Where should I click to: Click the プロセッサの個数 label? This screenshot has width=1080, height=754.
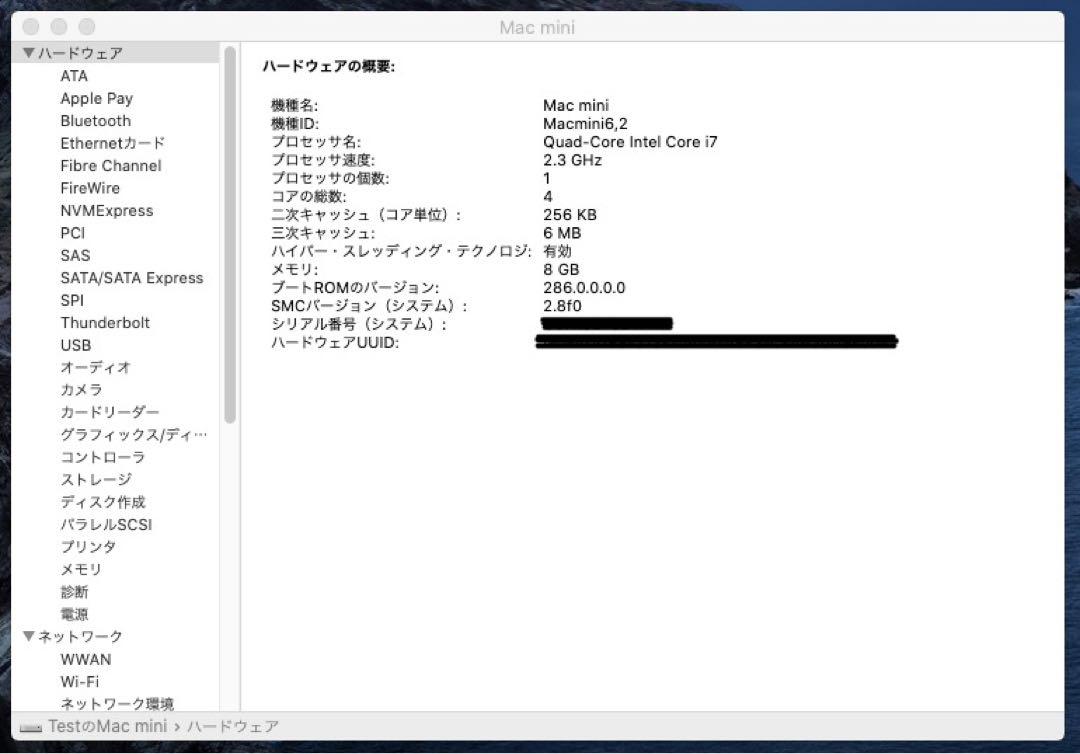(x=330, y=178)
